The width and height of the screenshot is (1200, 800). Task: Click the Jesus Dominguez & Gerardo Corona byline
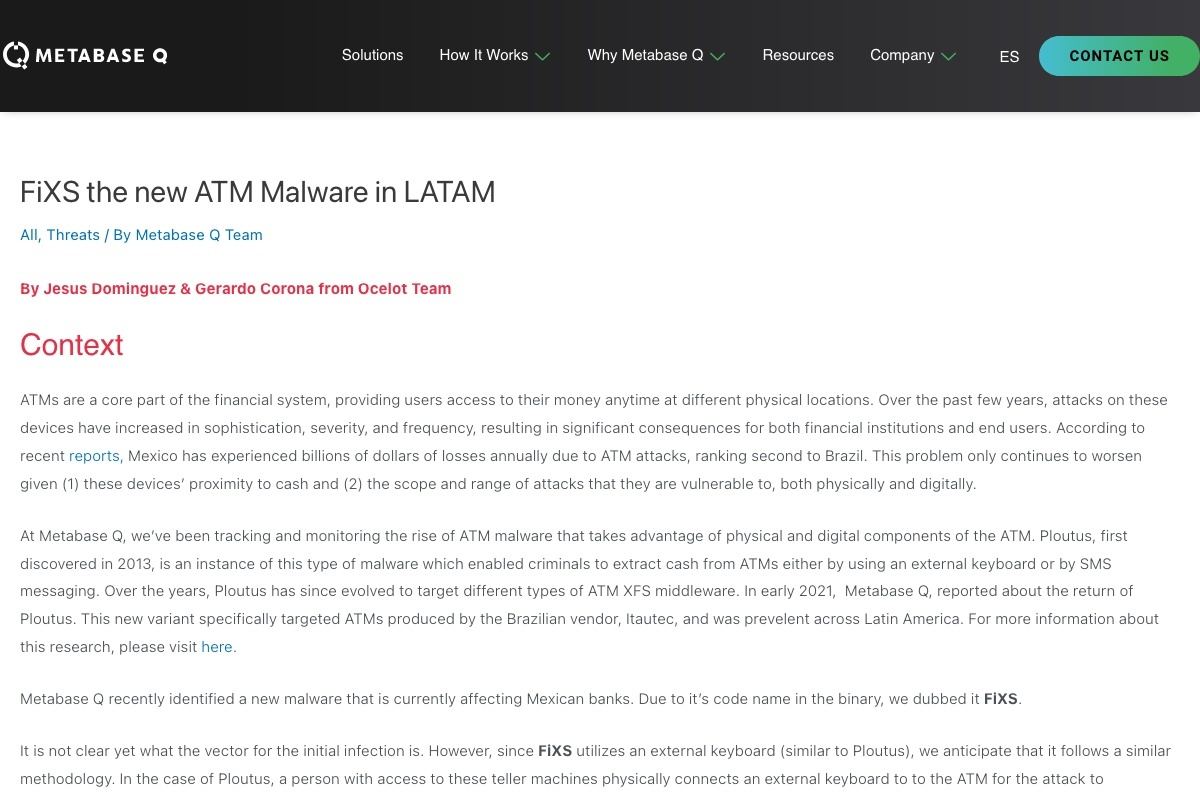click(236, 289)
